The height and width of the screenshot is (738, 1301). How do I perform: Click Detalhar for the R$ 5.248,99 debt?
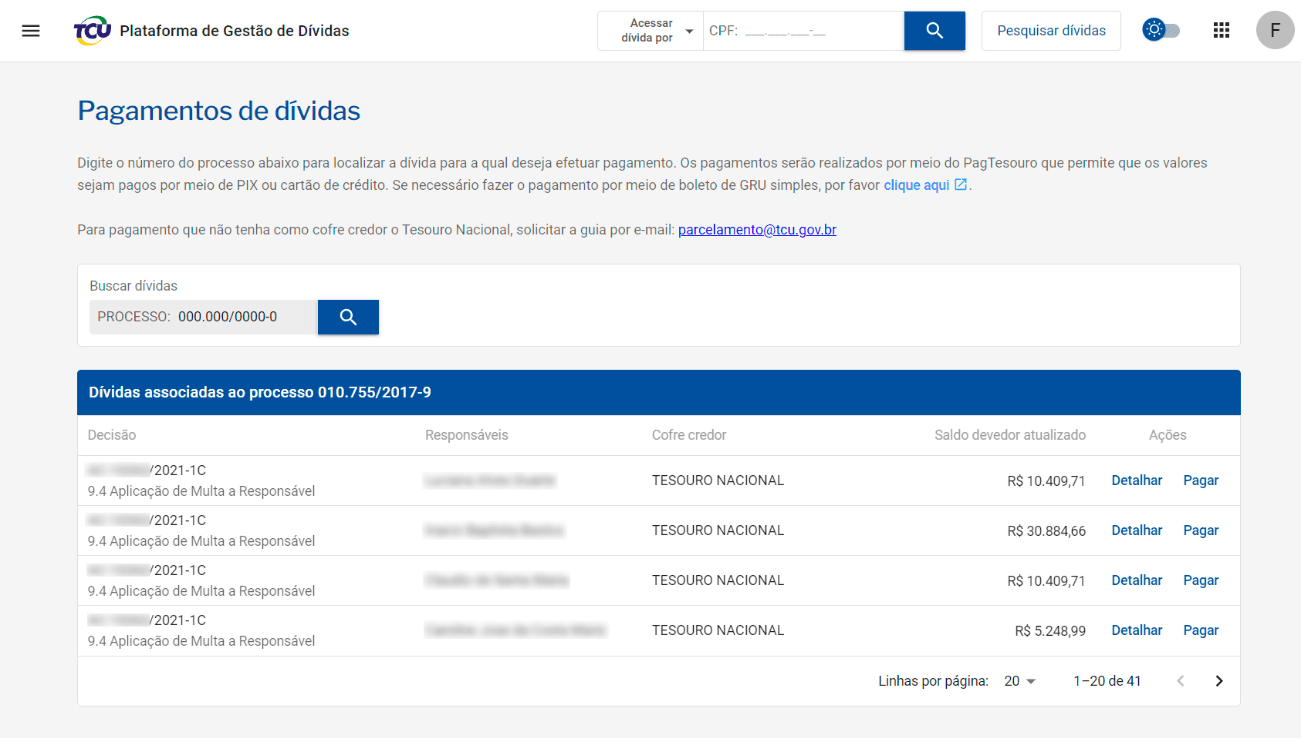pos(1137,630)
